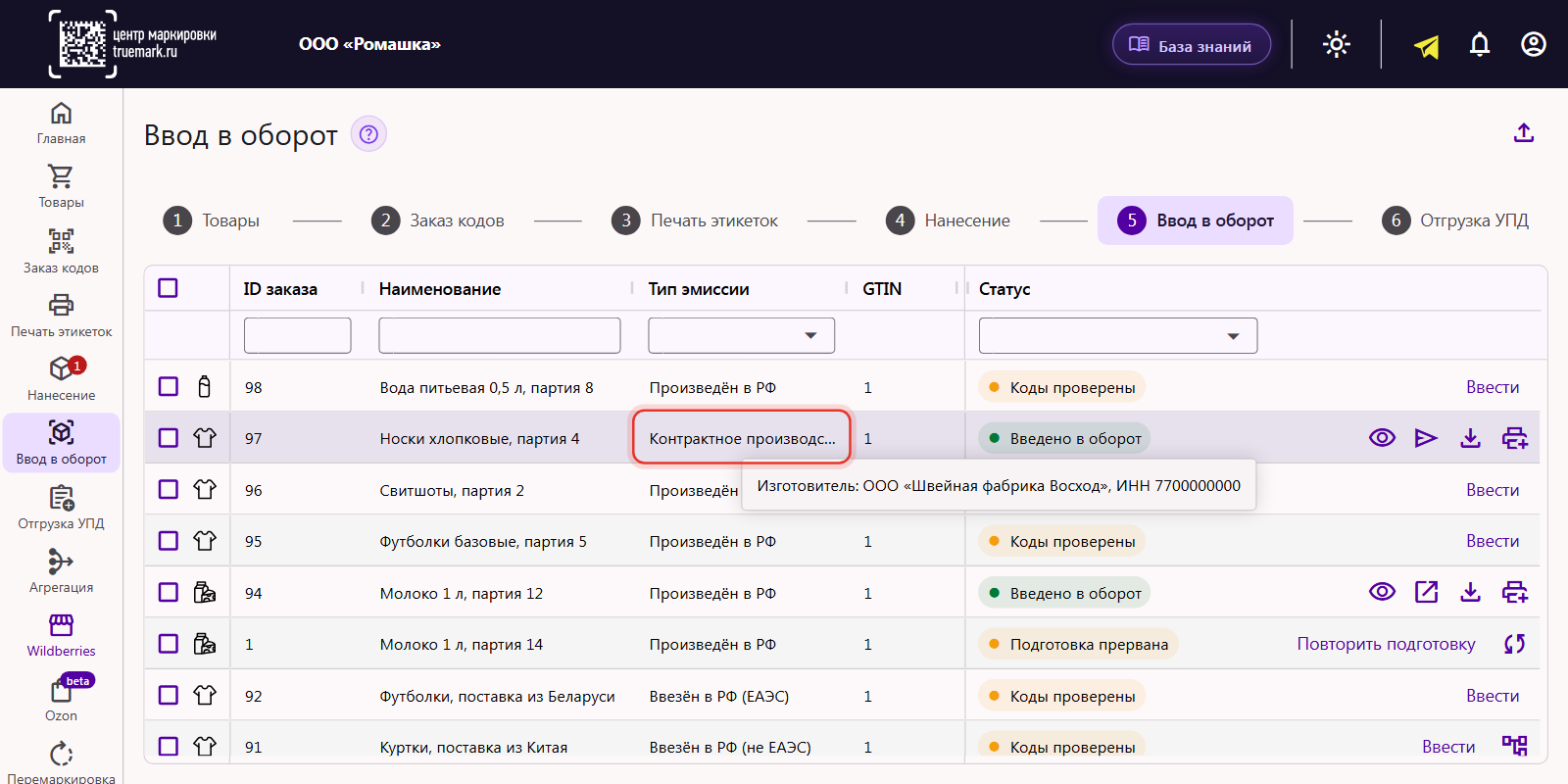
Task: Check the checkbox for order 96
Action: point(169,490)
